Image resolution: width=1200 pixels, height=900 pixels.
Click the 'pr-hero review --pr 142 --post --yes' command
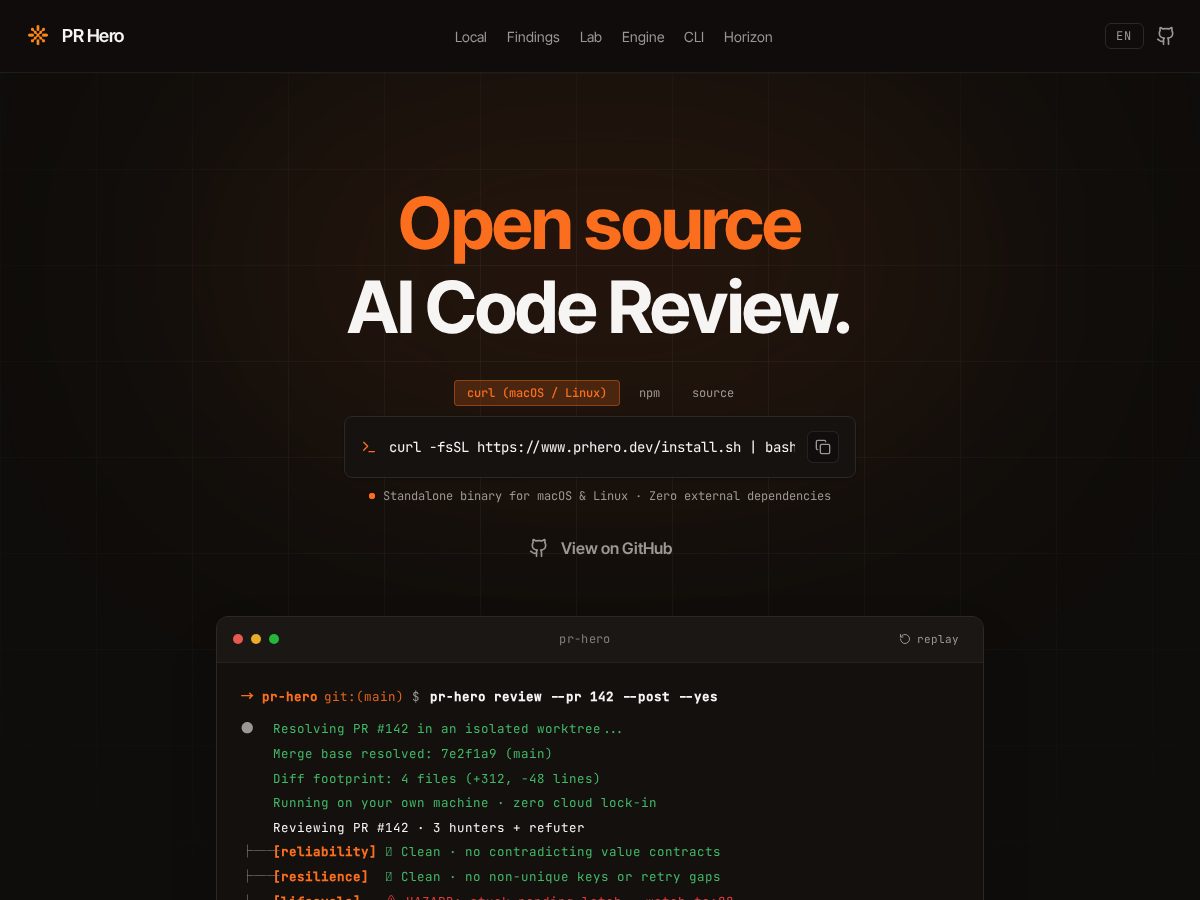[574, 697]
